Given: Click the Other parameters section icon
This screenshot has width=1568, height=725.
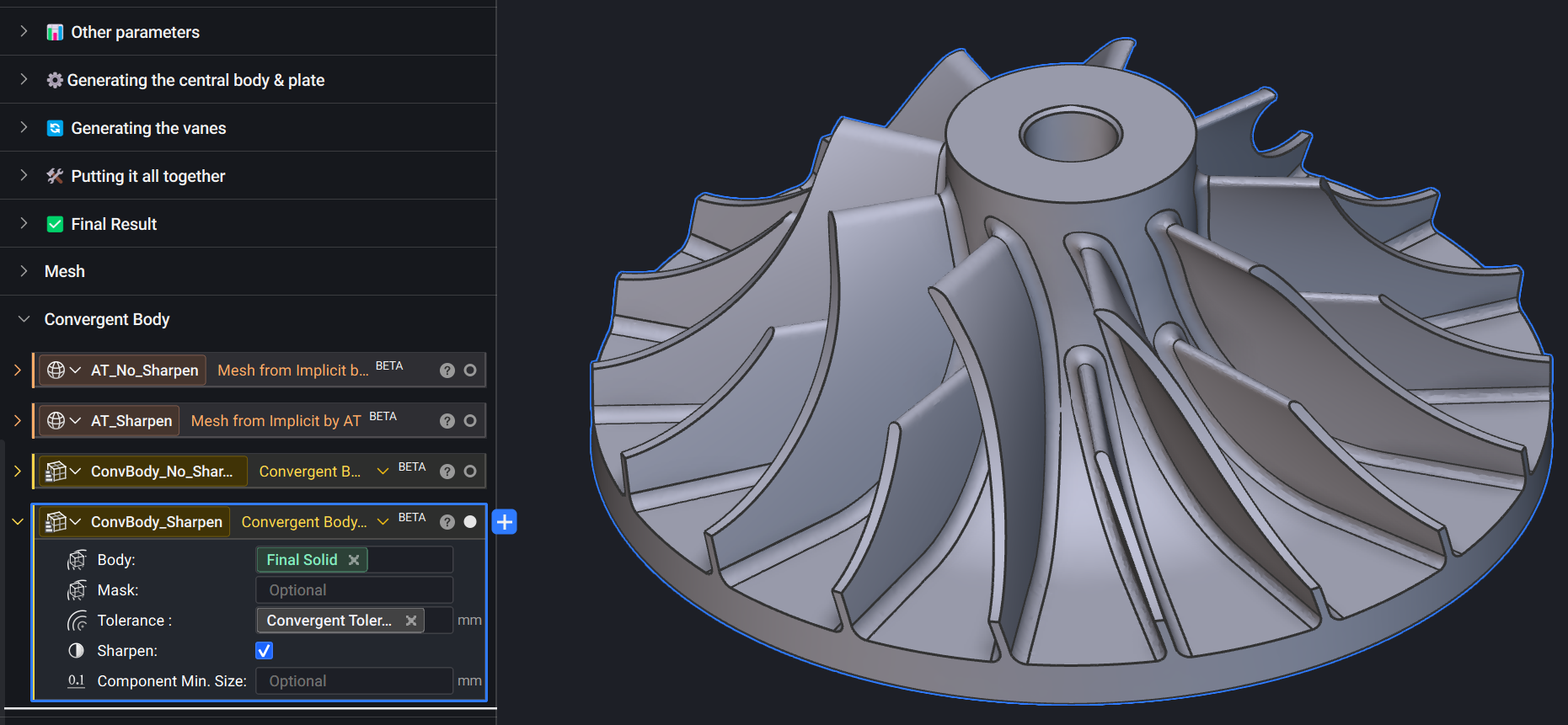Looking at the screenshot, I should 55,32.
